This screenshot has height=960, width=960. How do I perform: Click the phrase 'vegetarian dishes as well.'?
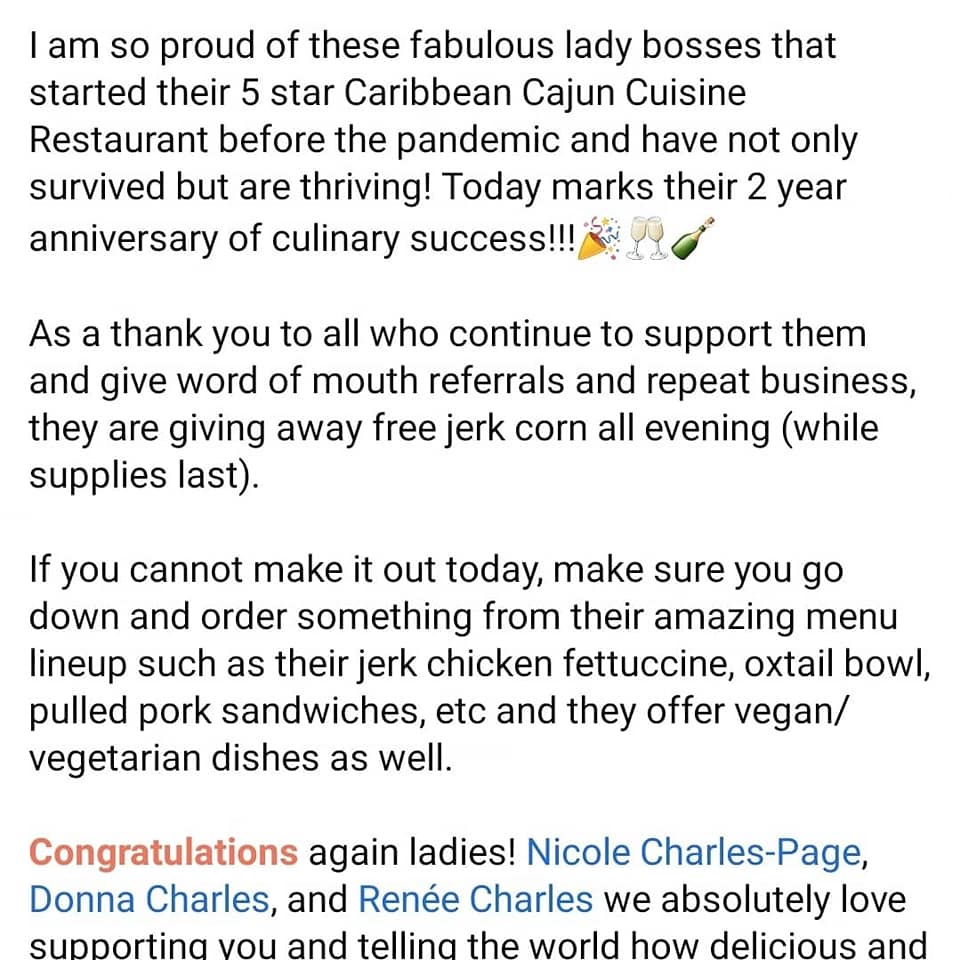tap(241, 760)
